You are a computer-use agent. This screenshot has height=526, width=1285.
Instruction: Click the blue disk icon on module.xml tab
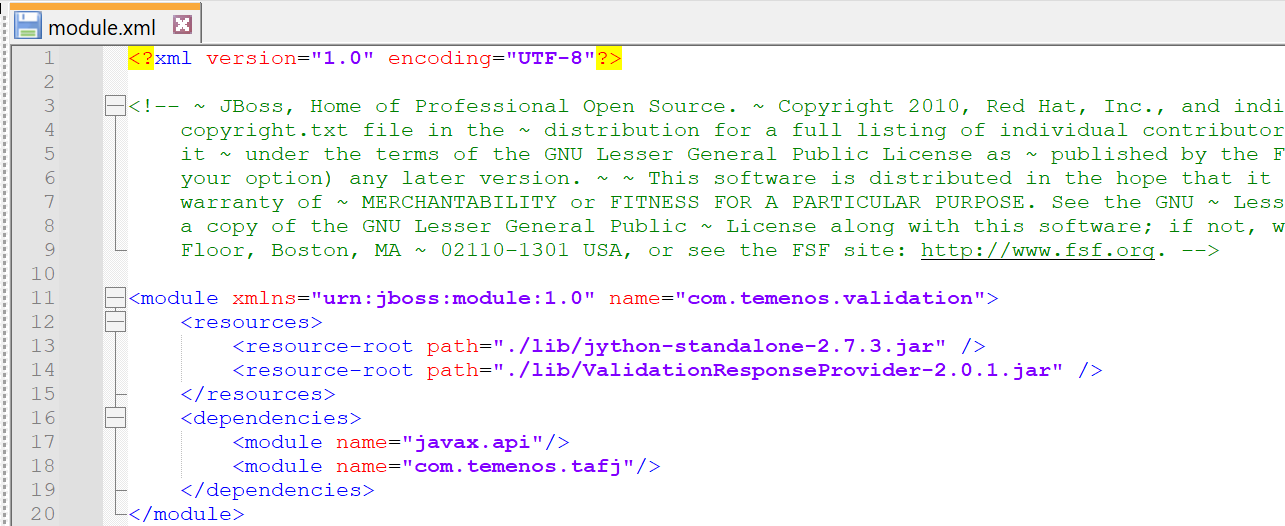coord(28,25)
